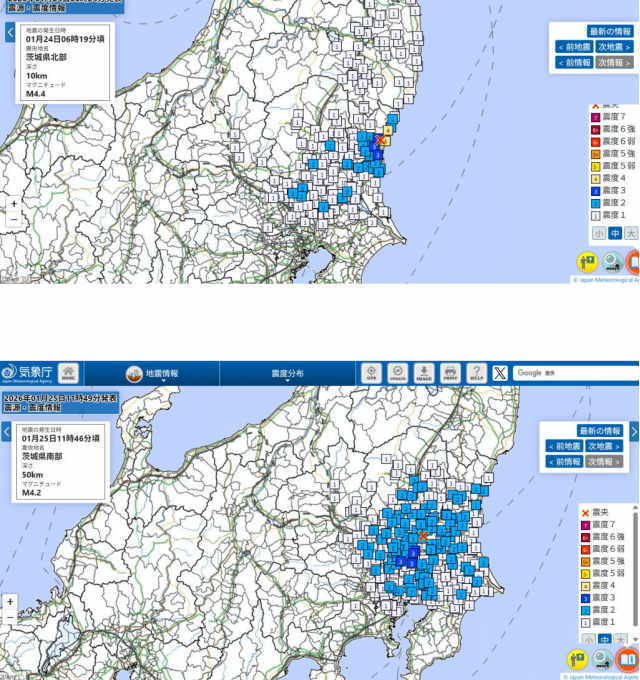The image size is (640, 680).
Task: Click 震度3 blue swatch in lower legend
Action: point(585,597)
